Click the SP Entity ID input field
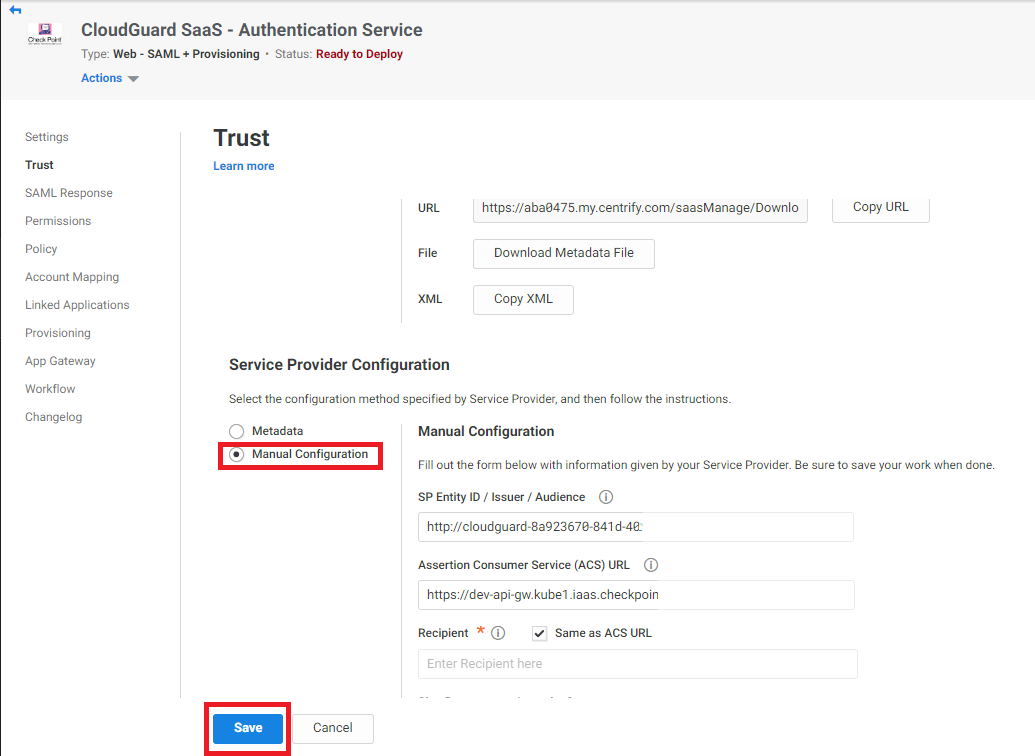 pyautogui.click(x=636, y=527)
